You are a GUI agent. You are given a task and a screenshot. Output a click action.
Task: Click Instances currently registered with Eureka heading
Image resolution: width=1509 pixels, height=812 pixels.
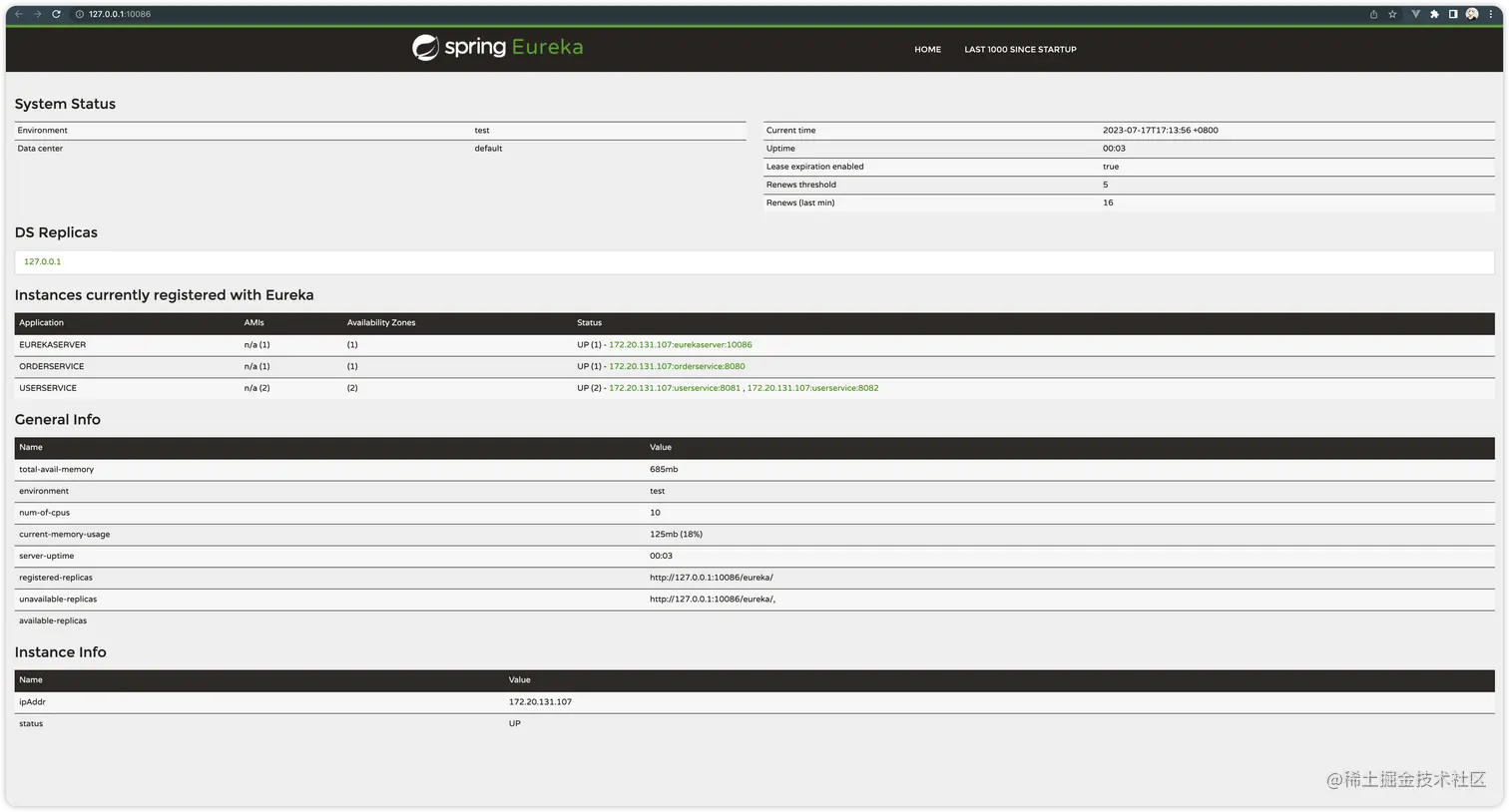(x=164, y=295)
